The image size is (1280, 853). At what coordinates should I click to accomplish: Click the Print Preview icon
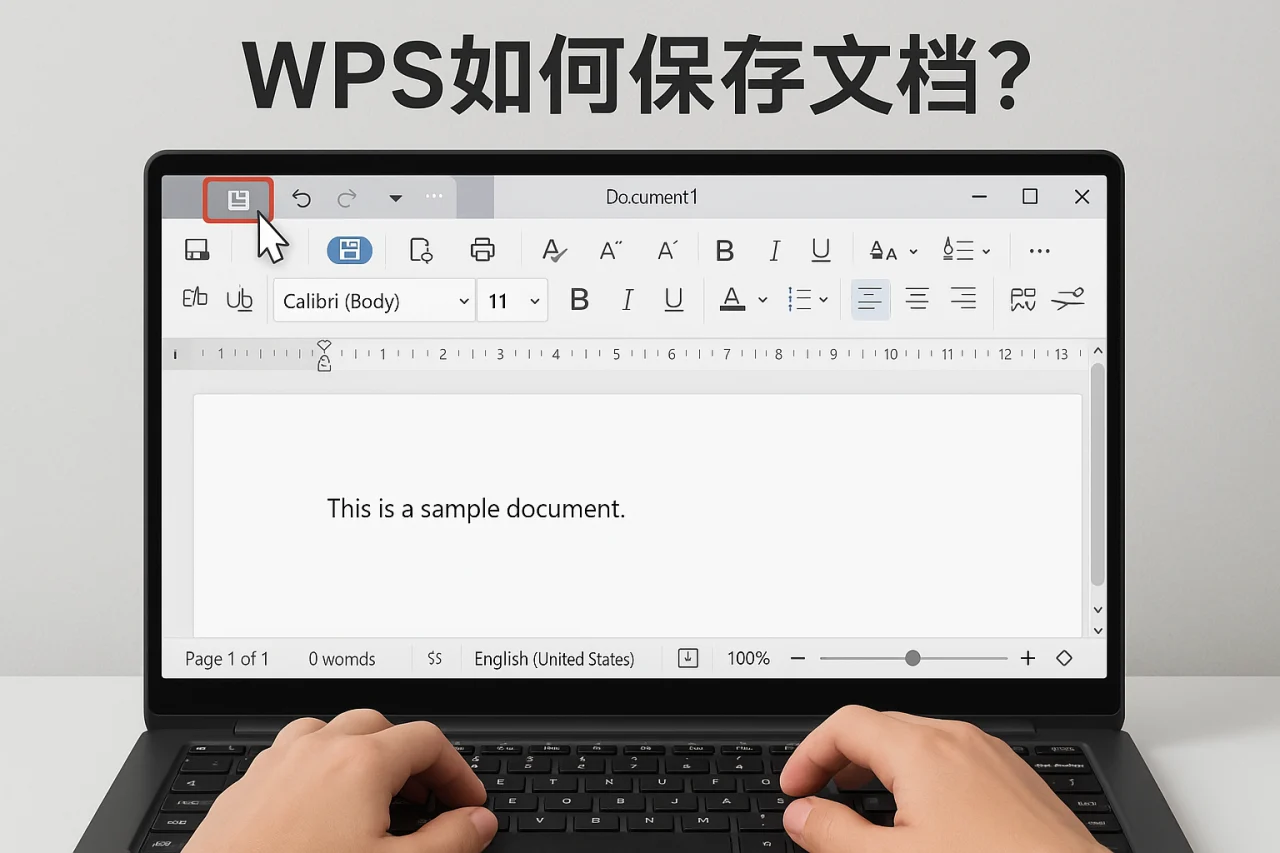click(x=420, y=250)
